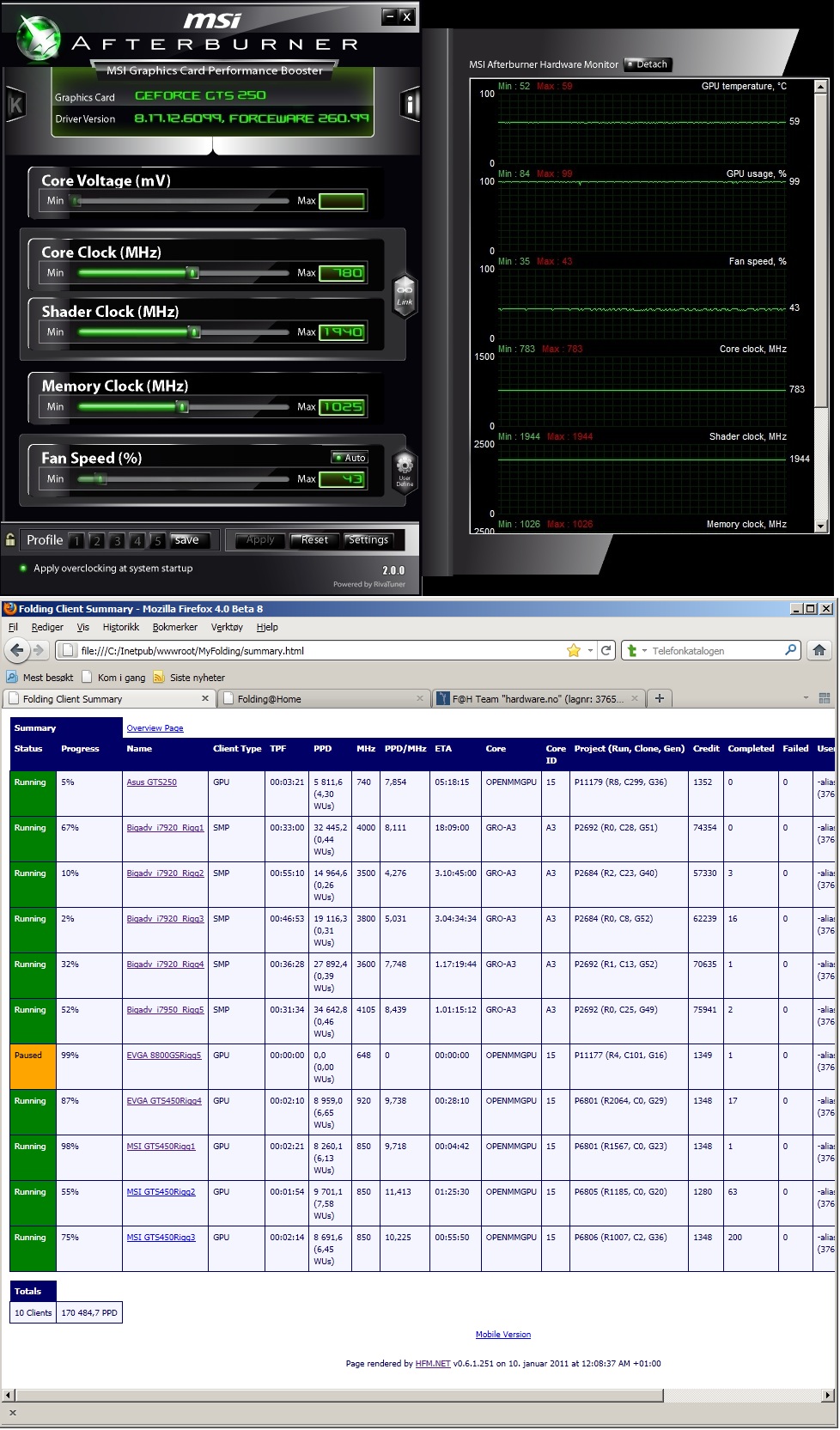Click hardware monitor scrollbar down arrow
840x1430 pixels.
tap(820, 526)
